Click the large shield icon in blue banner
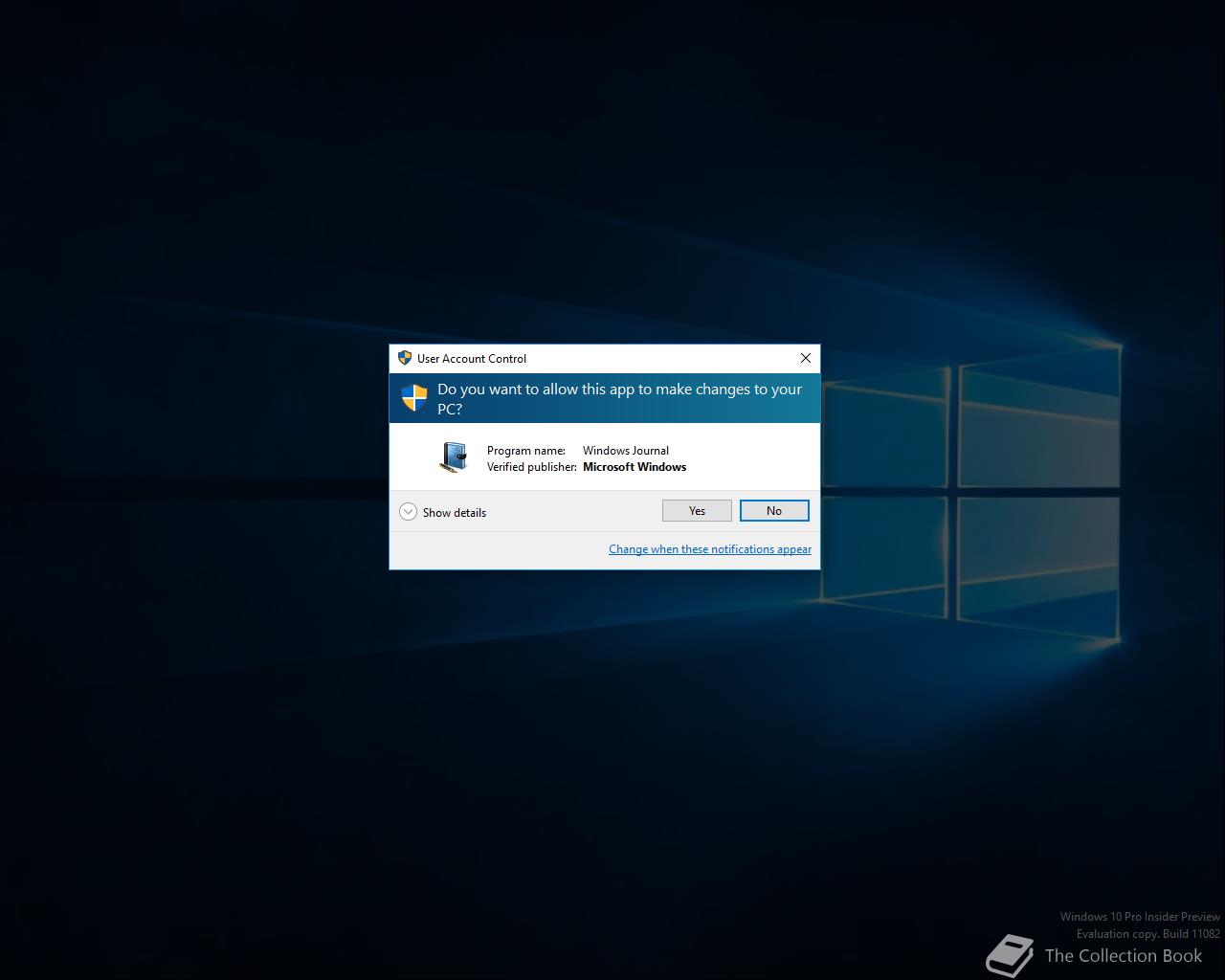Viewport: 1225px width, 980px height. click(x=414, y=398)
